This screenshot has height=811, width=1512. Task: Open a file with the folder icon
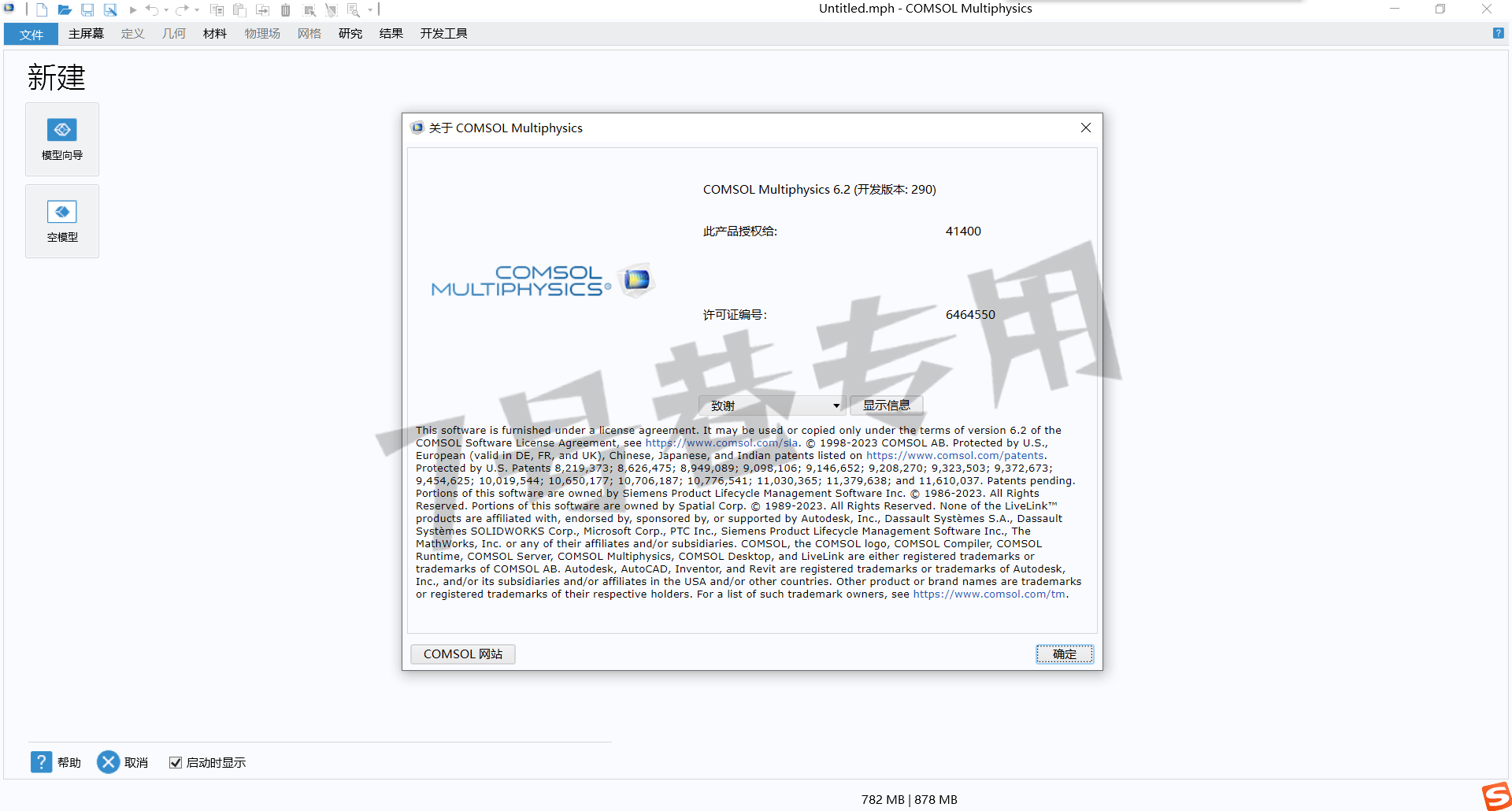pyautogui.click(x=65, y=10)
